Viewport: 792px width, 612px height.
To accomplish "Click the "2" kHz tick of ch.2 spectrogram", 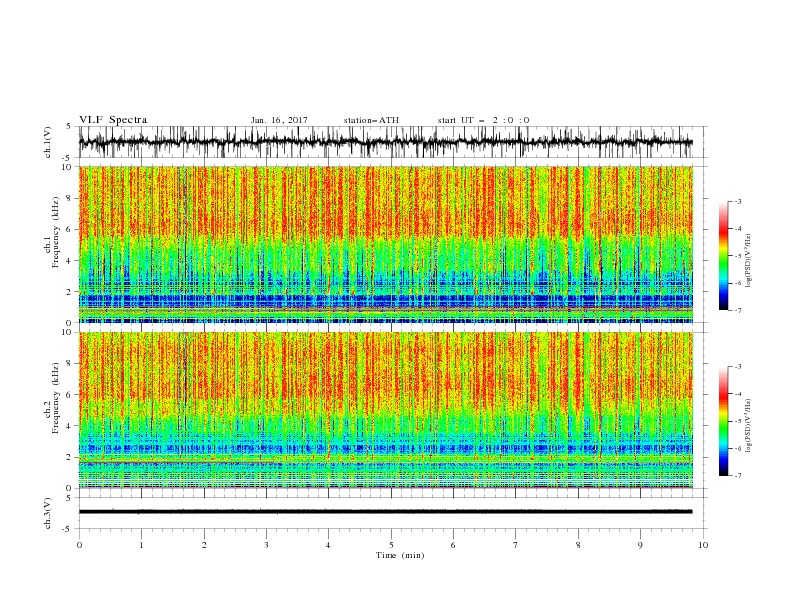I will coord(70,457).
